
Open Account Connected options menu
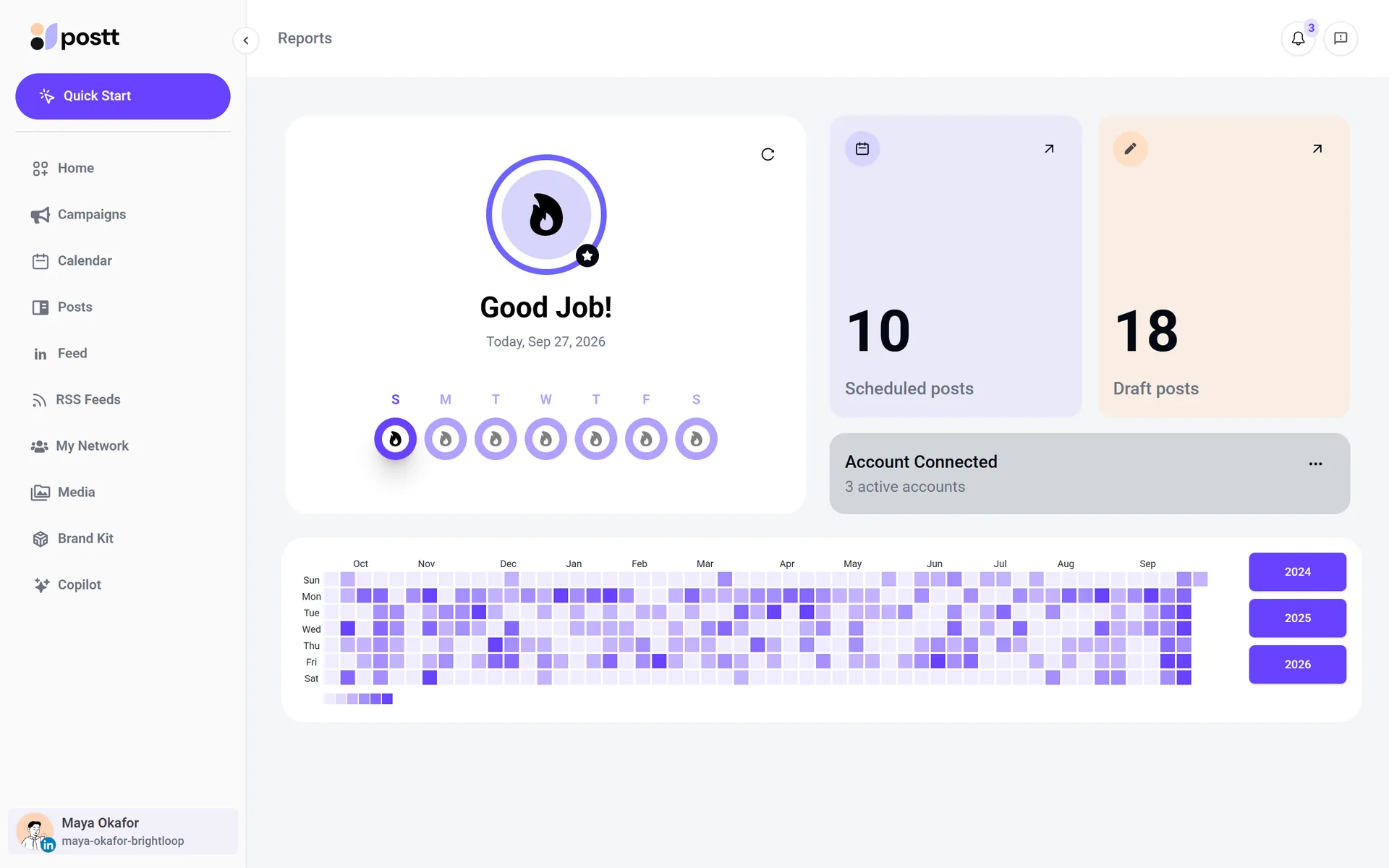[x=1315, y=464]
